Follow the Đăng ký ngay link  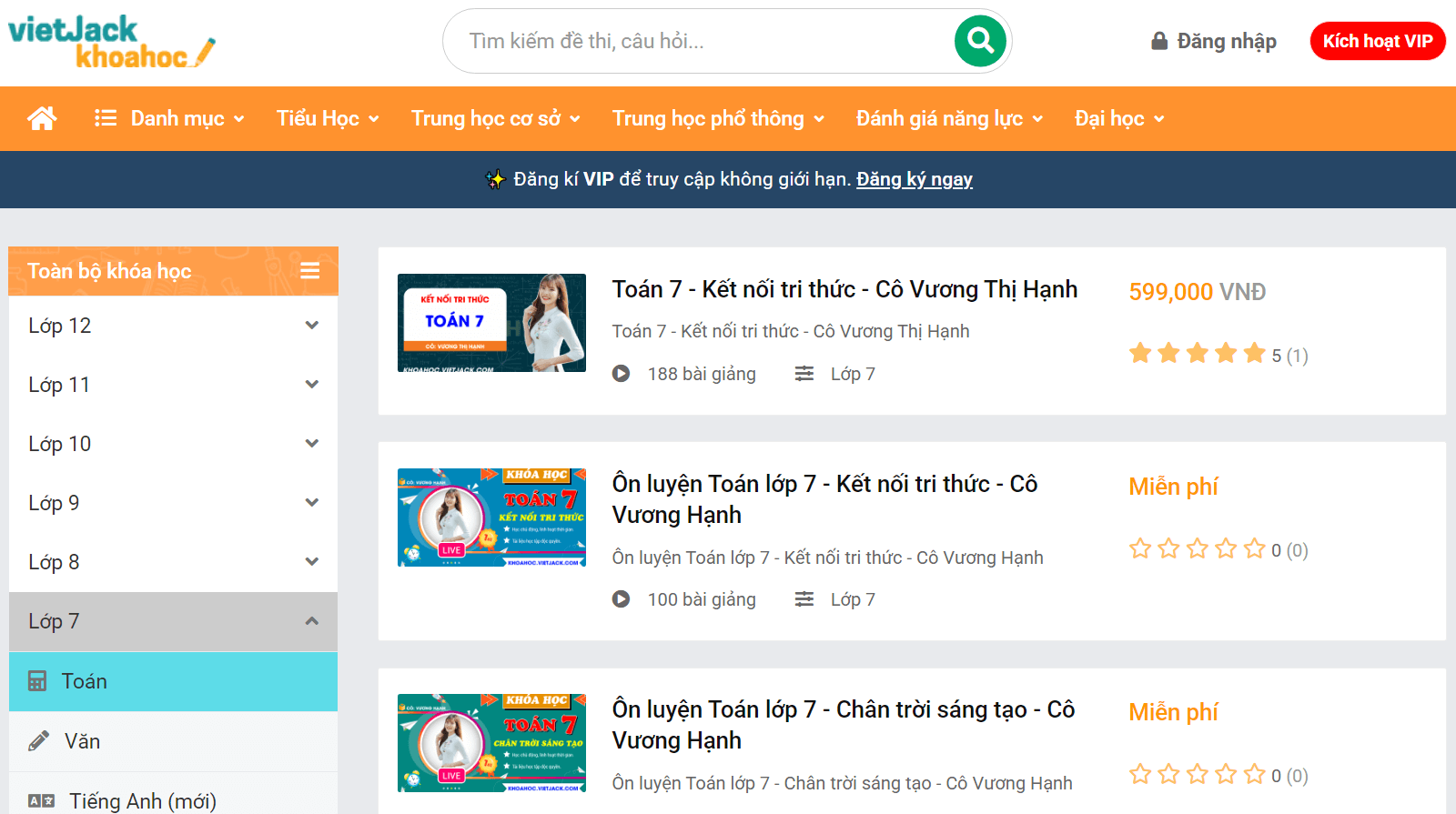click(914, 179)
